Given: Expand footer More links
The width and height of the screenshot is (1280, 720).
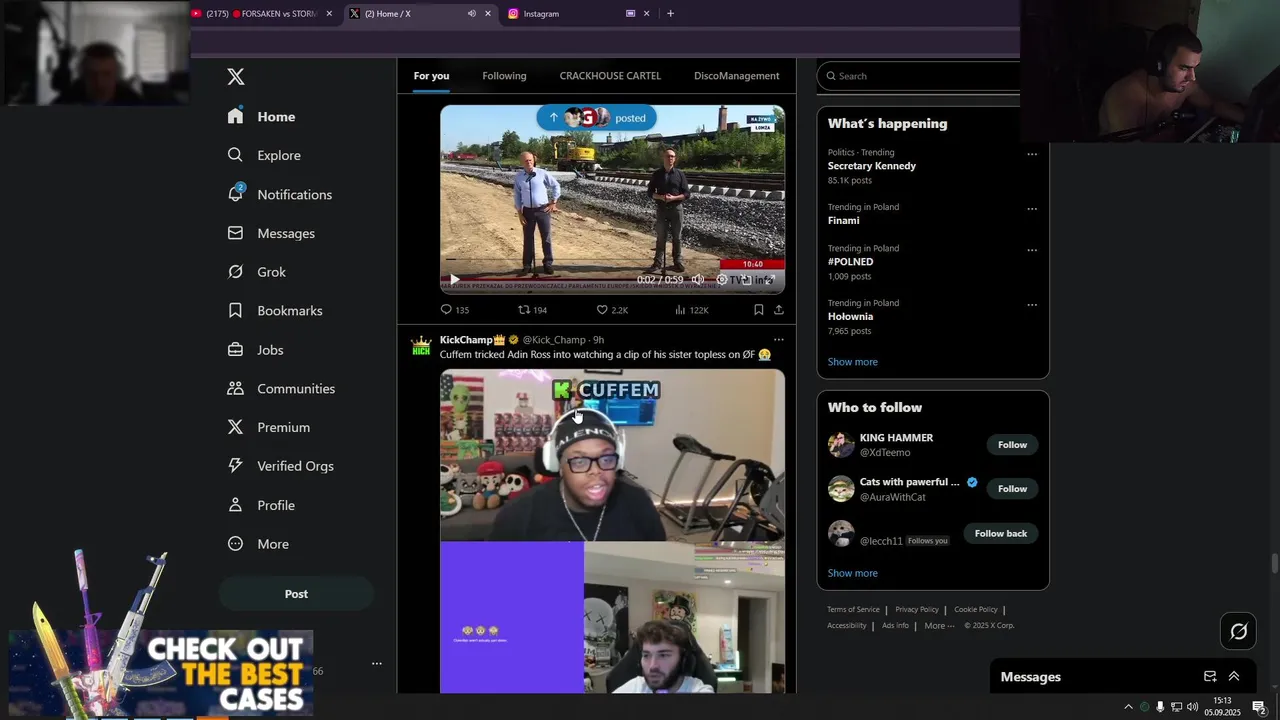Looking at the screenshot, I should [x=940, y=626].
